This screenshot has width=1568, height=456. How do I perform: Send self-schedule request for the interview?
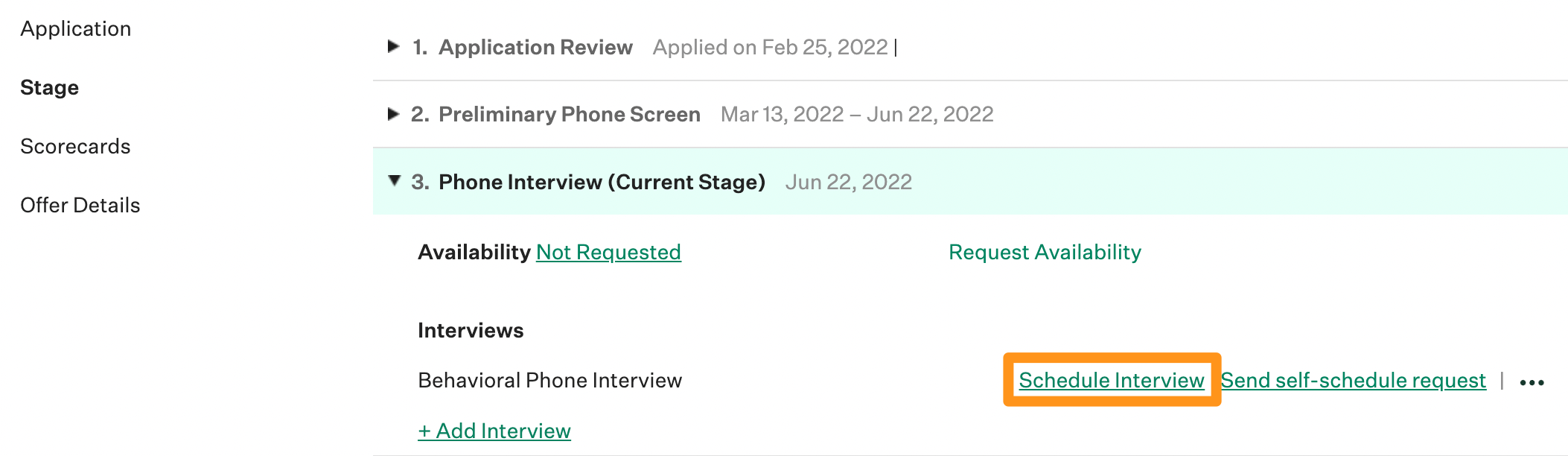click(1355, 381)
